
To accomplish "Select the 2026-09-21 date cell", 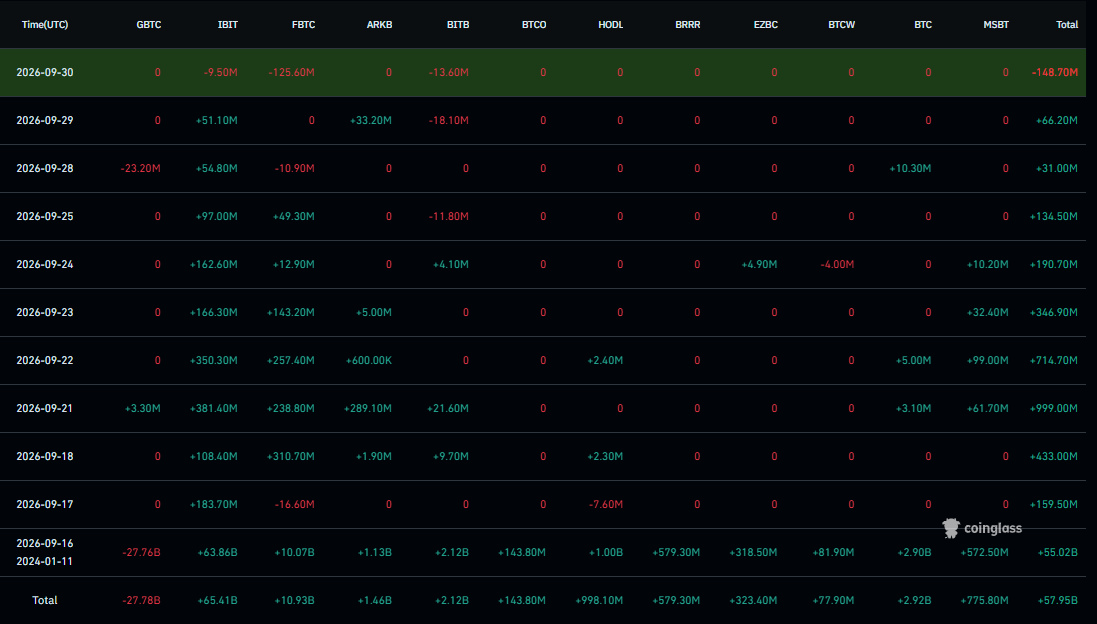I will tap(45, 409).
